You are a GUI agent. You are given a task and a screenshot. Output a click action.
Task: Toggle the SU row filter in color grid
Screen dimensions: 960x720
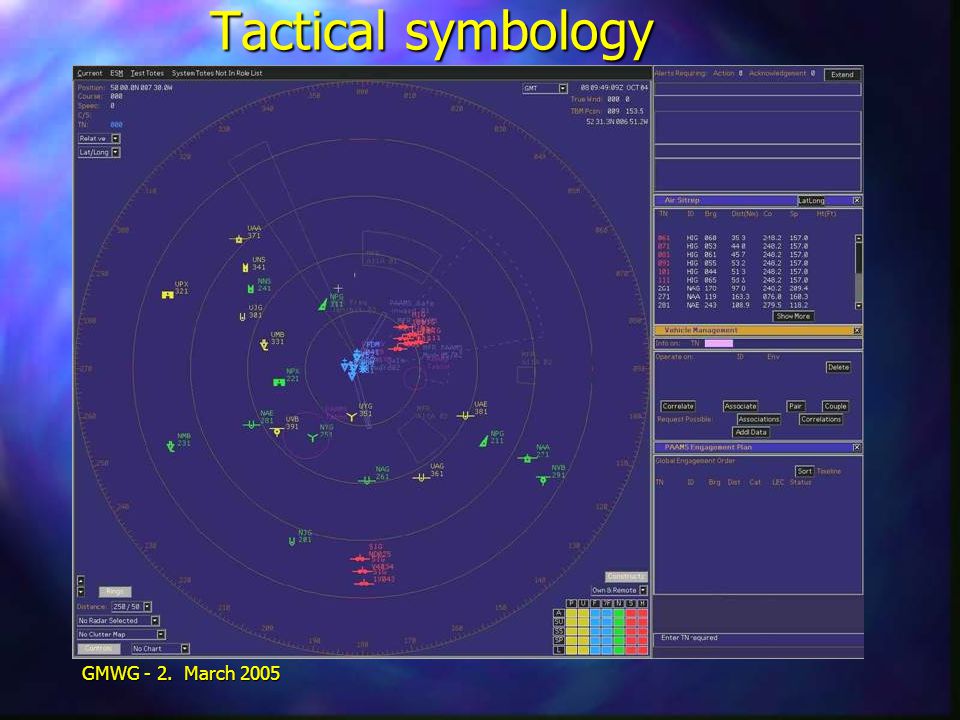558,621
